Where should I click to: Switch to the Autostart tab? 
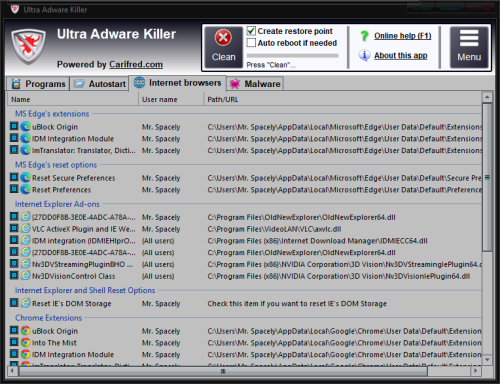tap(99, 84)
